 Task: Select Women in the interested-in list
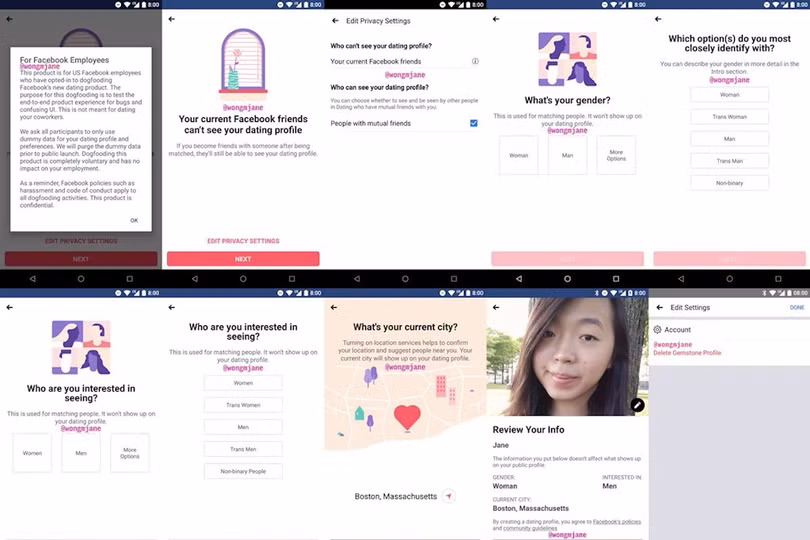pyautogui.click(x=243, y=383)
